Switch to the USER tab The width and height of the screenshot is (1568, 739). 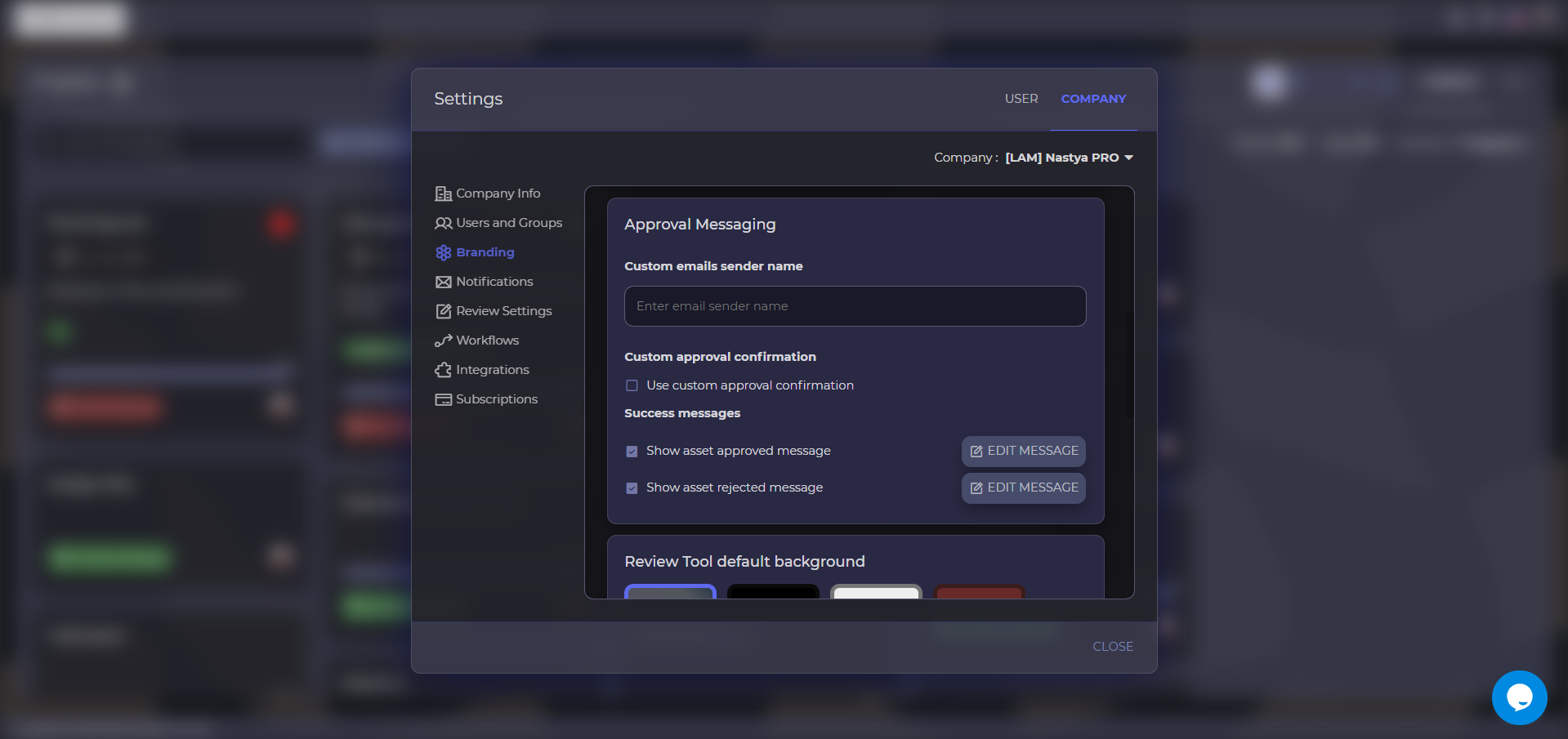1021,99
